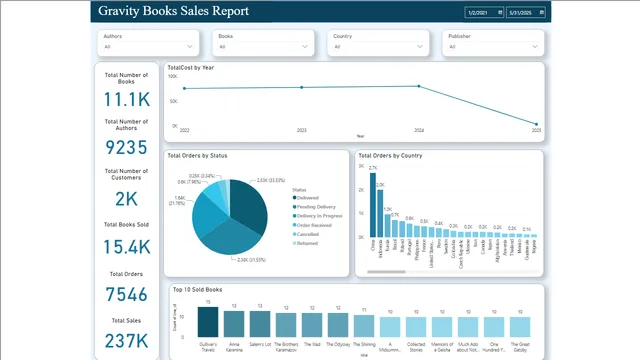Click the China bar in orders by country
Viewport: 640px width, 360px height.
pos(373,205)
